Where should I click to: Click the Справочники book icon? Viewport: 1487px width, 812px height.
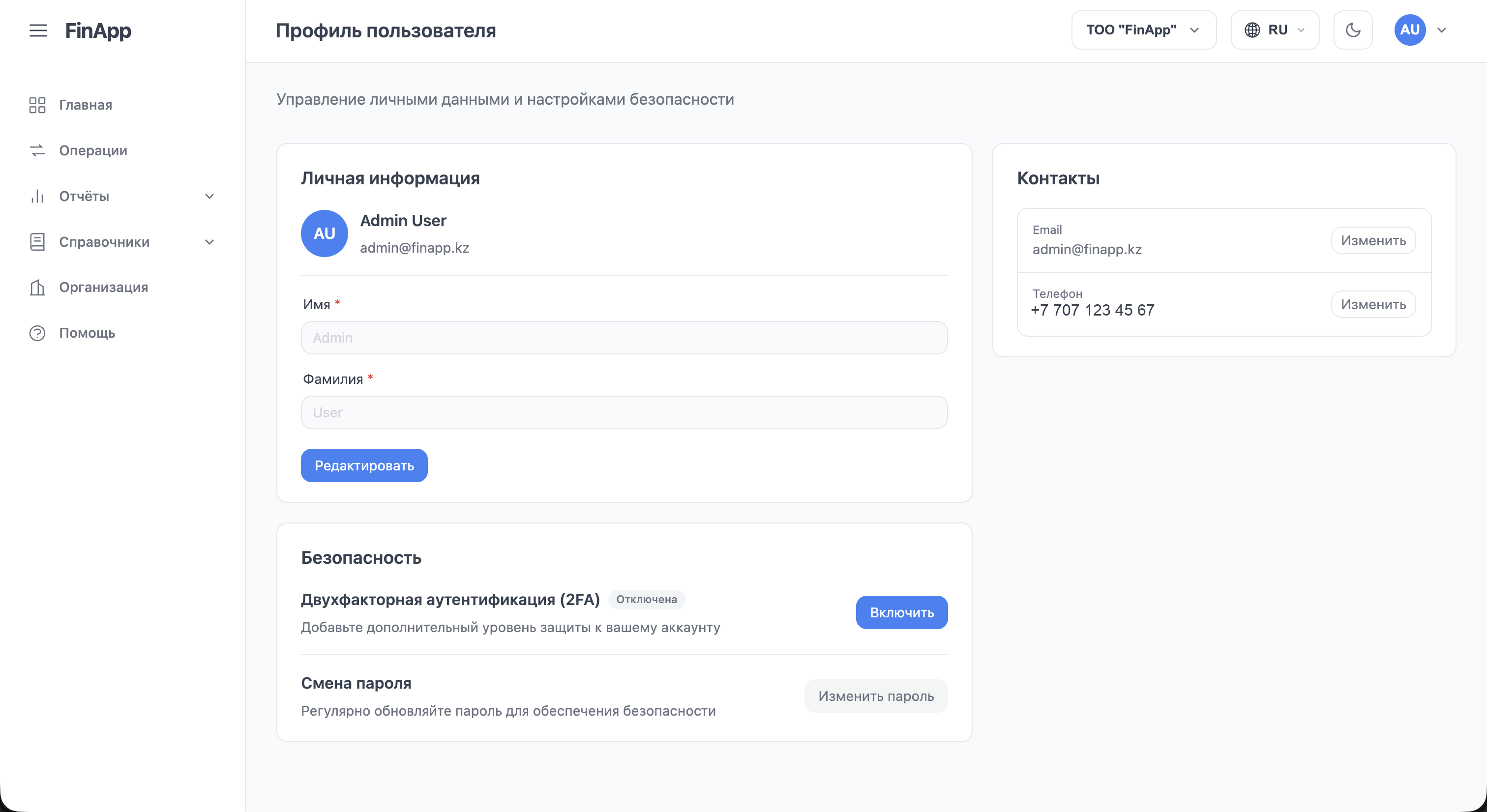pos(37,242)
